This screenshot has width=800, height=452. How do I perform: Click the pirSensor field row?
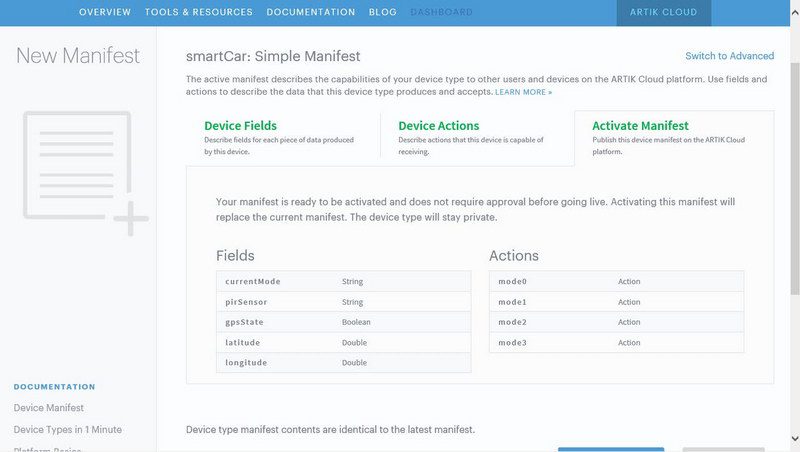click(x=343, y=302)
